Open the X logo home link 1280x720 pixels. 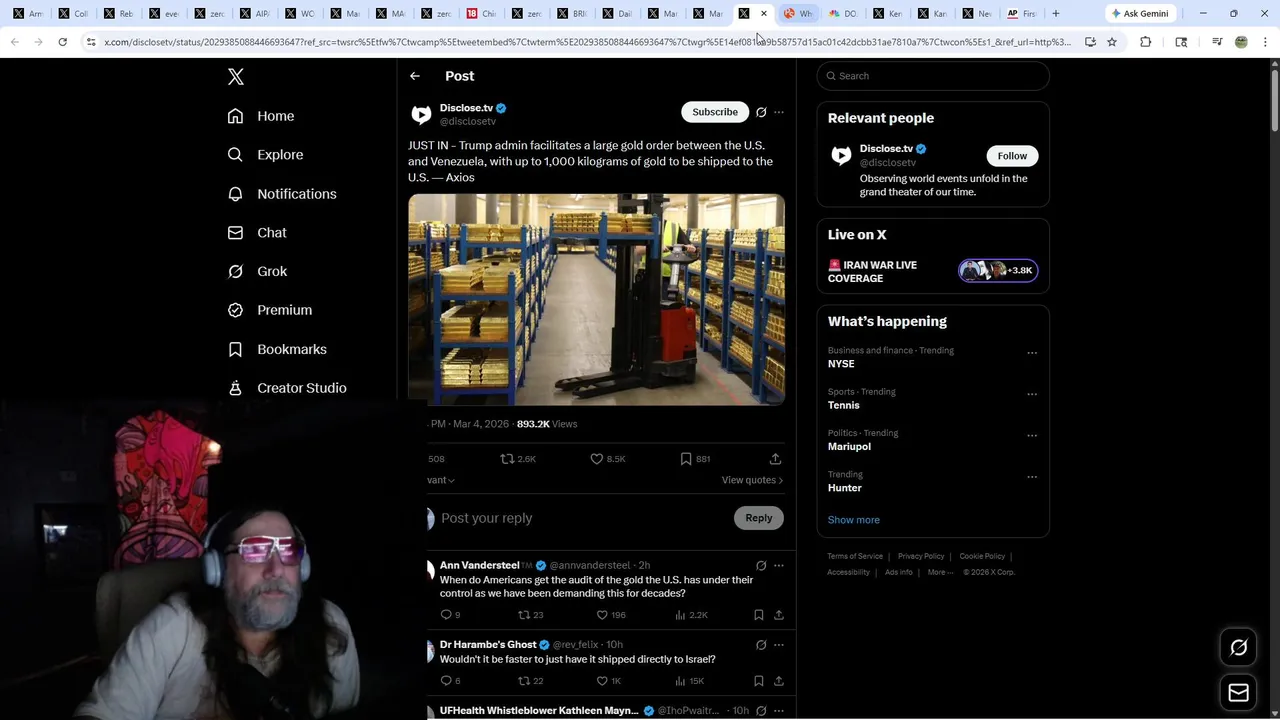pyautogui.click(x=236, y=77)
